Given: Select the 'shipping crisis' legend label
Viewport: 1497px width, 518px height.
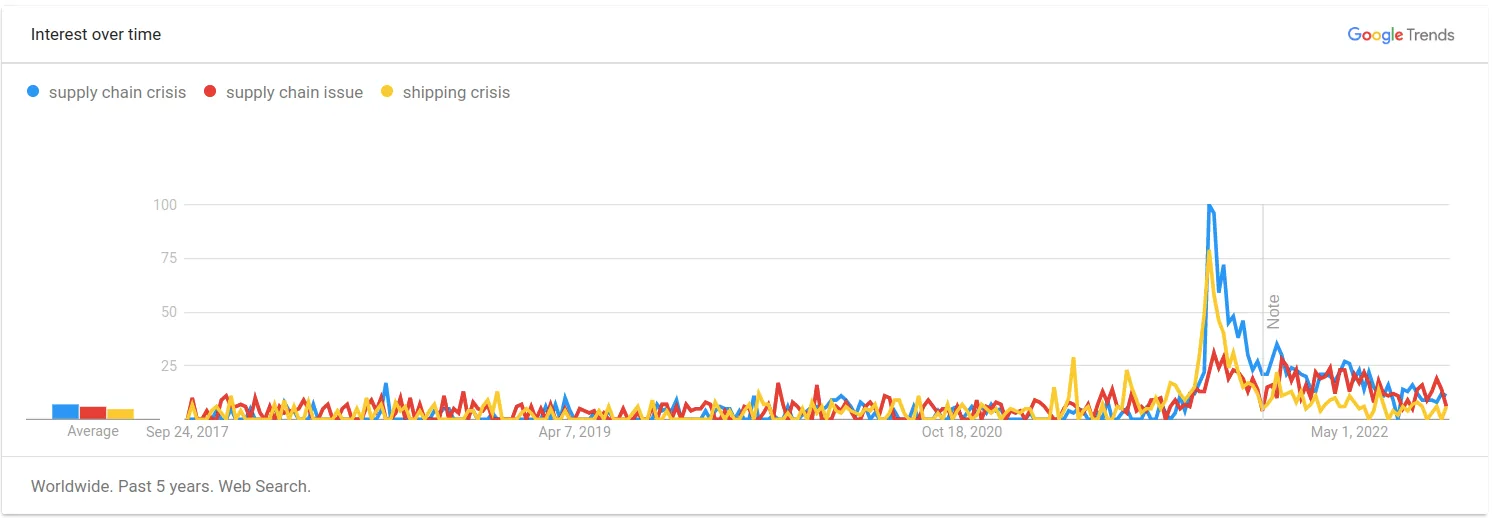Looking at the screenshot, I should point(456,93).
